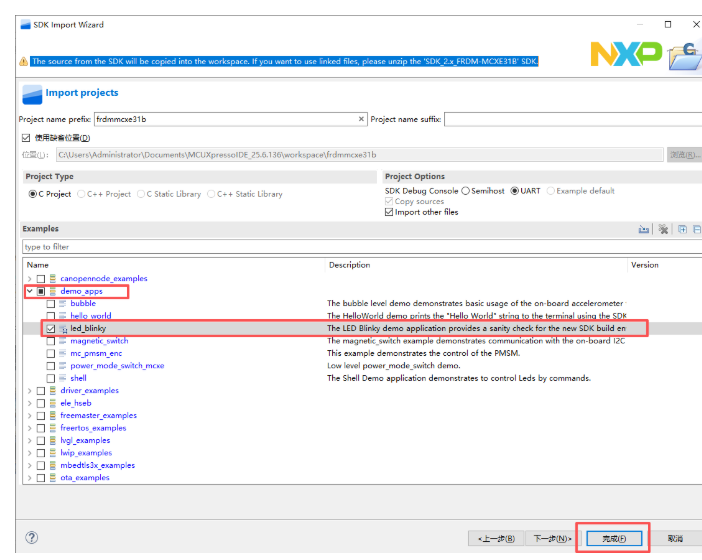Image resolution: width=702 pixels, height=560 pixels.
Task: Click the freertos_examples folder icon
Action: (53, 428)
